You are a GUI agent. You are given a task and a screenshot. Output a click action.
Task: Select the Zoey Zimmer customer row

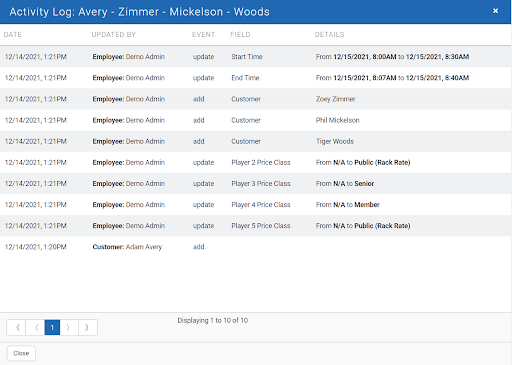pos(256,99)
